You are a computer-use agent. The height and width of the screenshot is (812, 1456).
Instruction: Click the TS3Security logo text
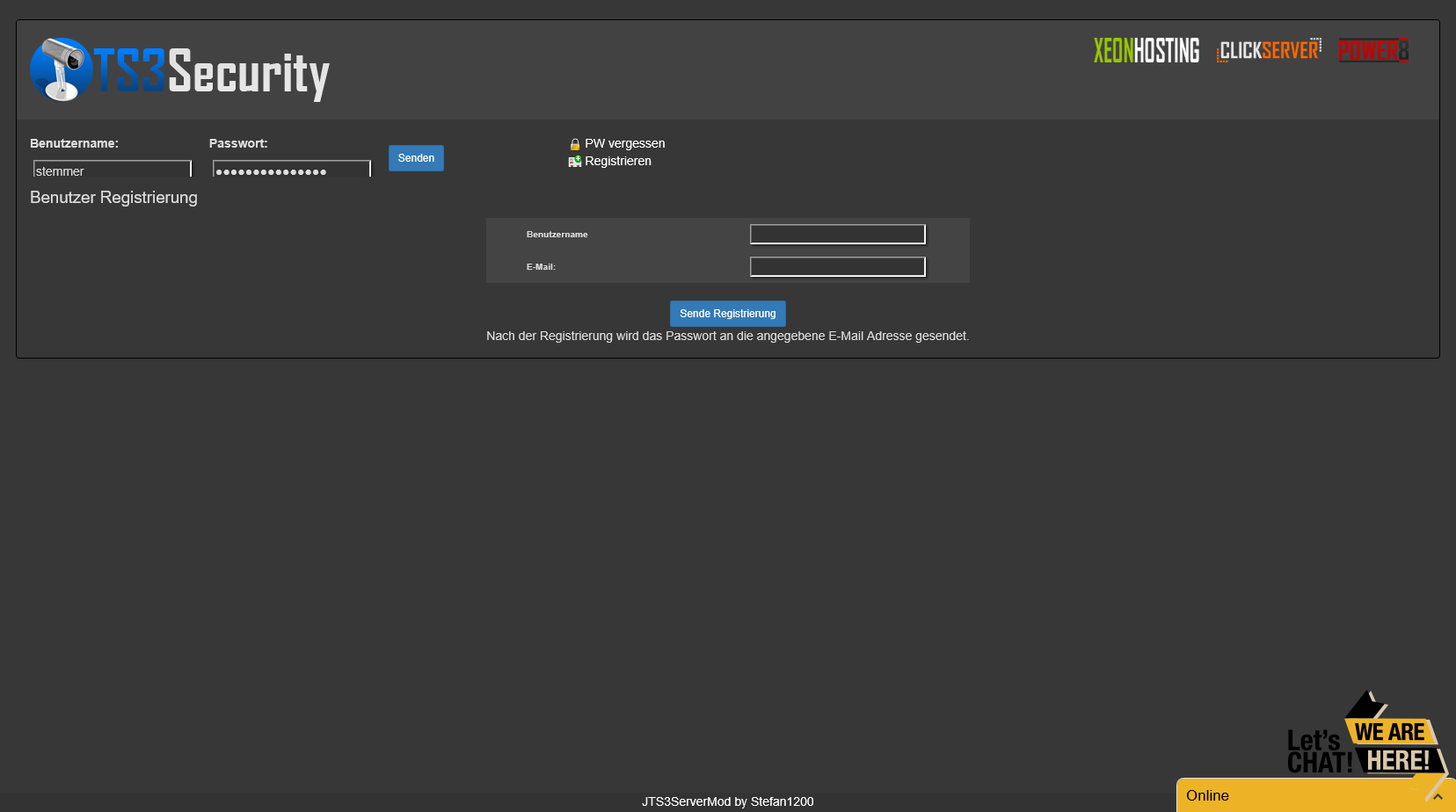point(213,72)
